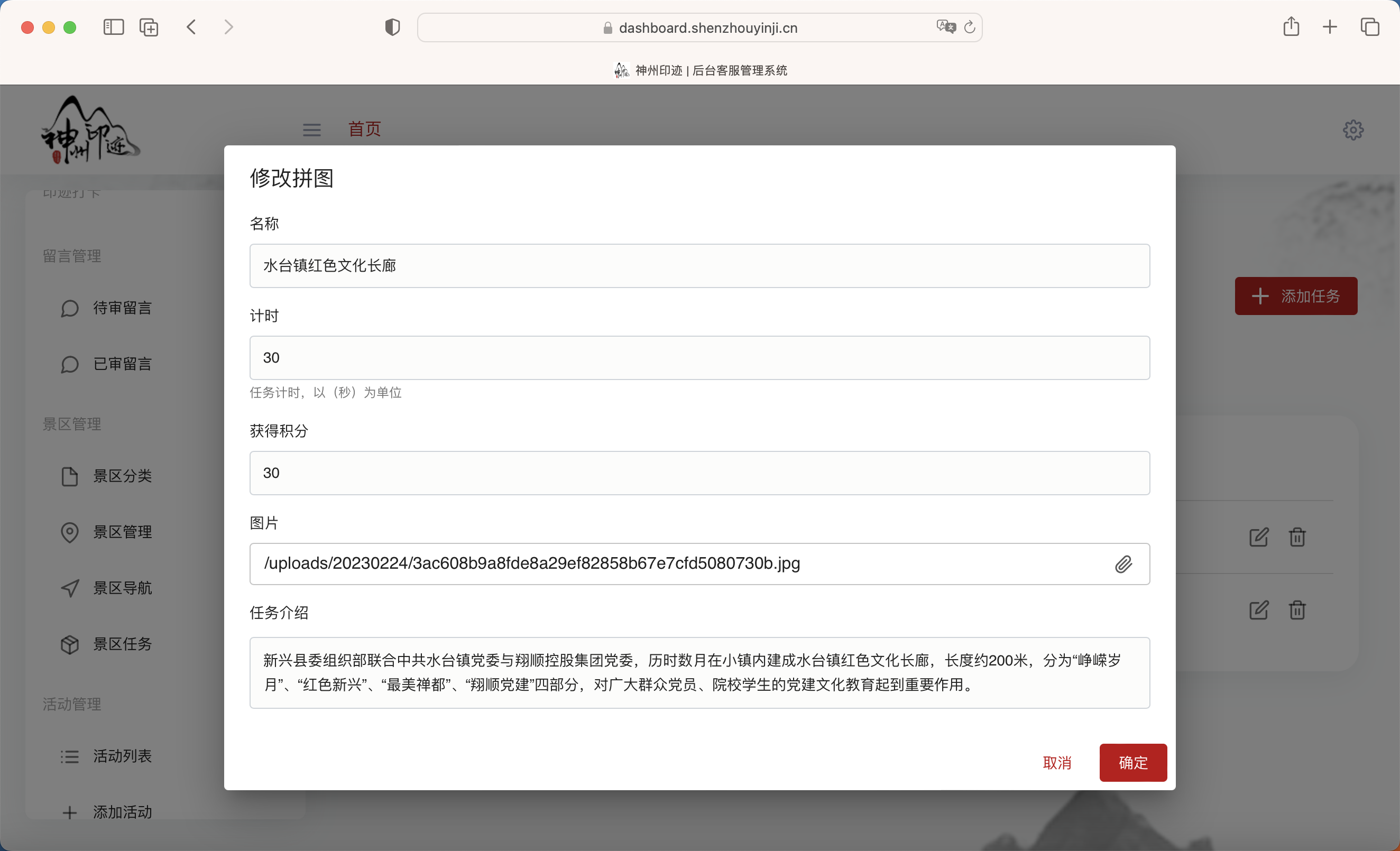The height and width of the screenshot is (851, 1400).
Task: Click Safari's privacy shield icon
Action: [x=392, y=27]
